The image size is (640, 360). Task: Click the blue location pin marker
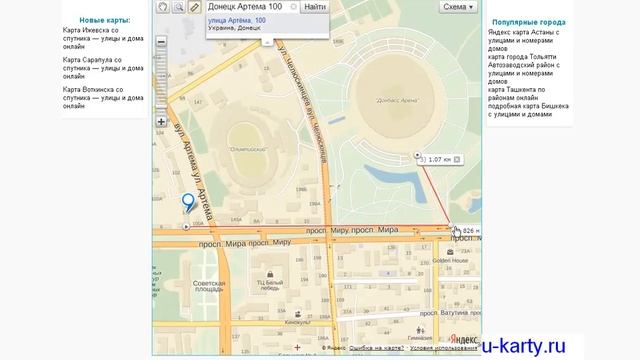188,203
